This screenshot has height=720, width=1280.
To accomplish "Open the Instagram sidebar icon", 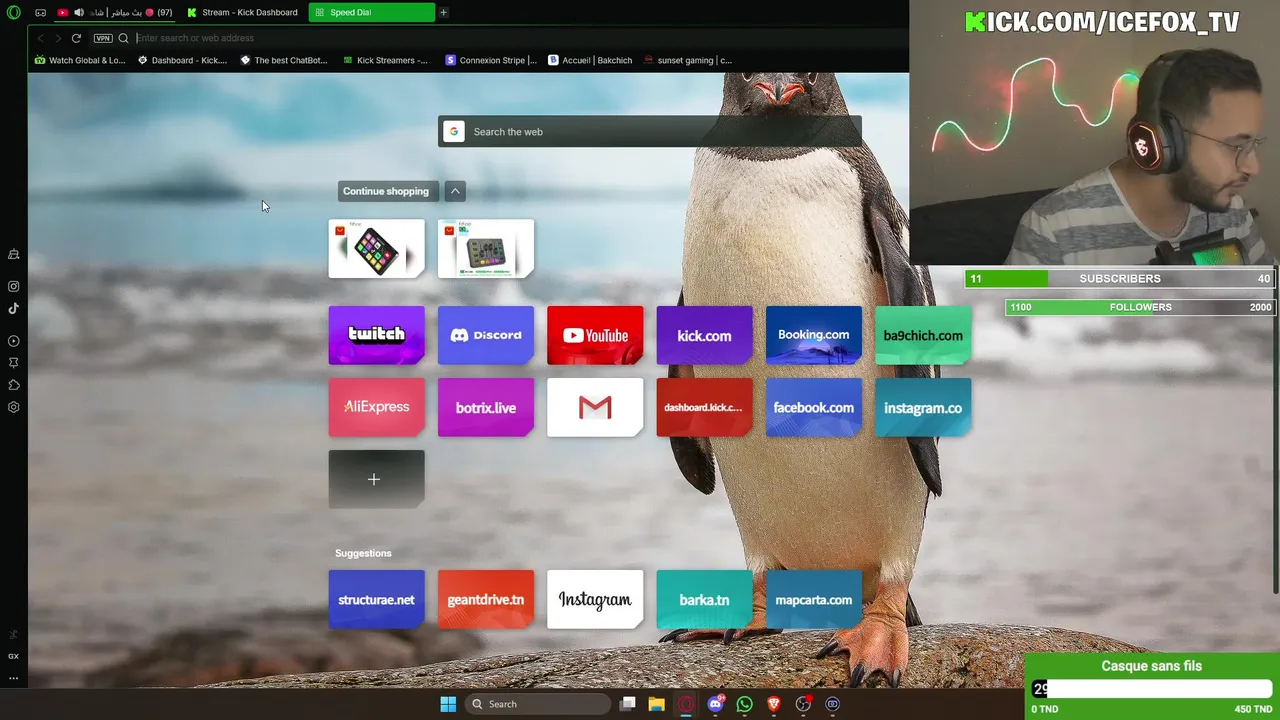I will (x=14, y=286).
